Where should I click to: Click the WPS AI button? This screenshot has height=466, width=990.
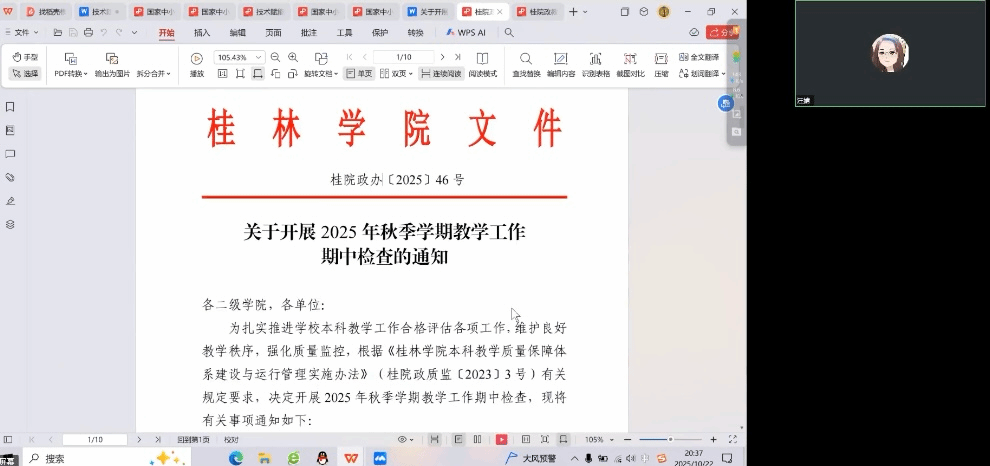[x=466, y=32]
